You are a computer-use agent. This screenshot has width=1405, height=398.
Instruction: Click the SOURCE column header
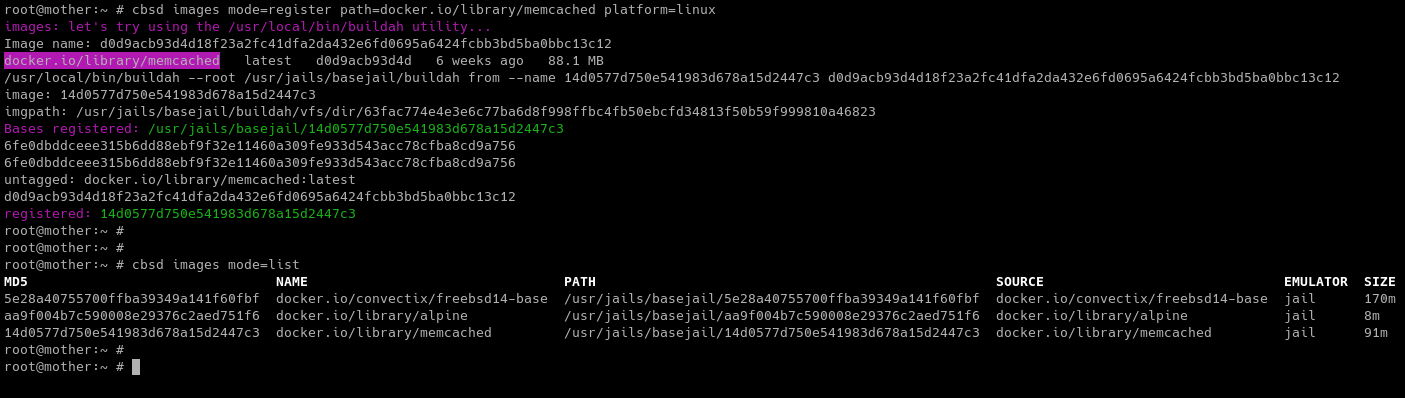pyautogui.click(x=1020, y=282)
